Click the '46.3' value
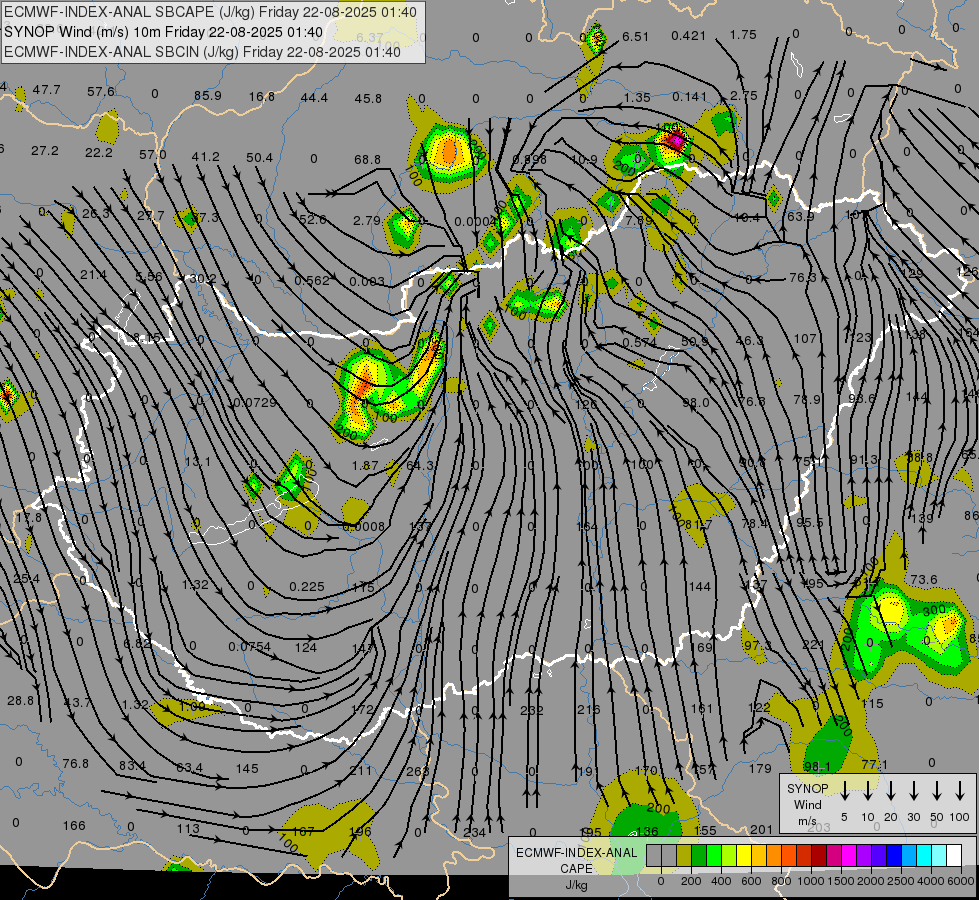 pos(750,340)
